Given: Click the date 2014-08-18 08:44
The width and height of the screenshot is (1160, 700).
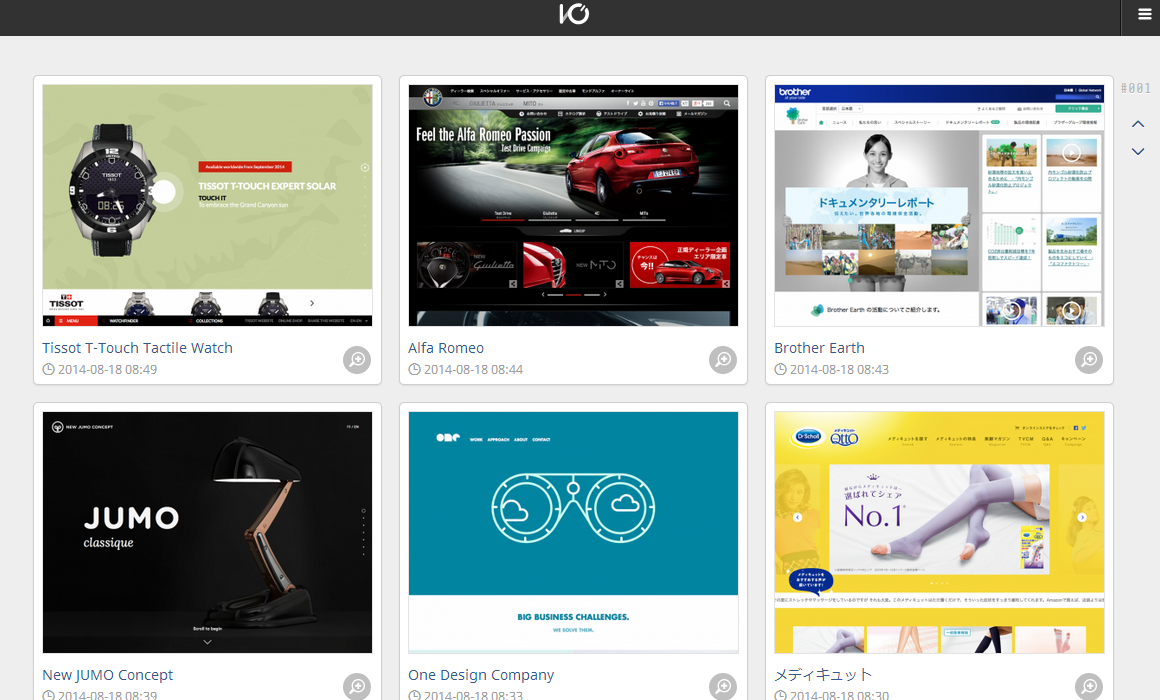Looking at the screenshot, I should pyautogui.click(x=473, y=369).
